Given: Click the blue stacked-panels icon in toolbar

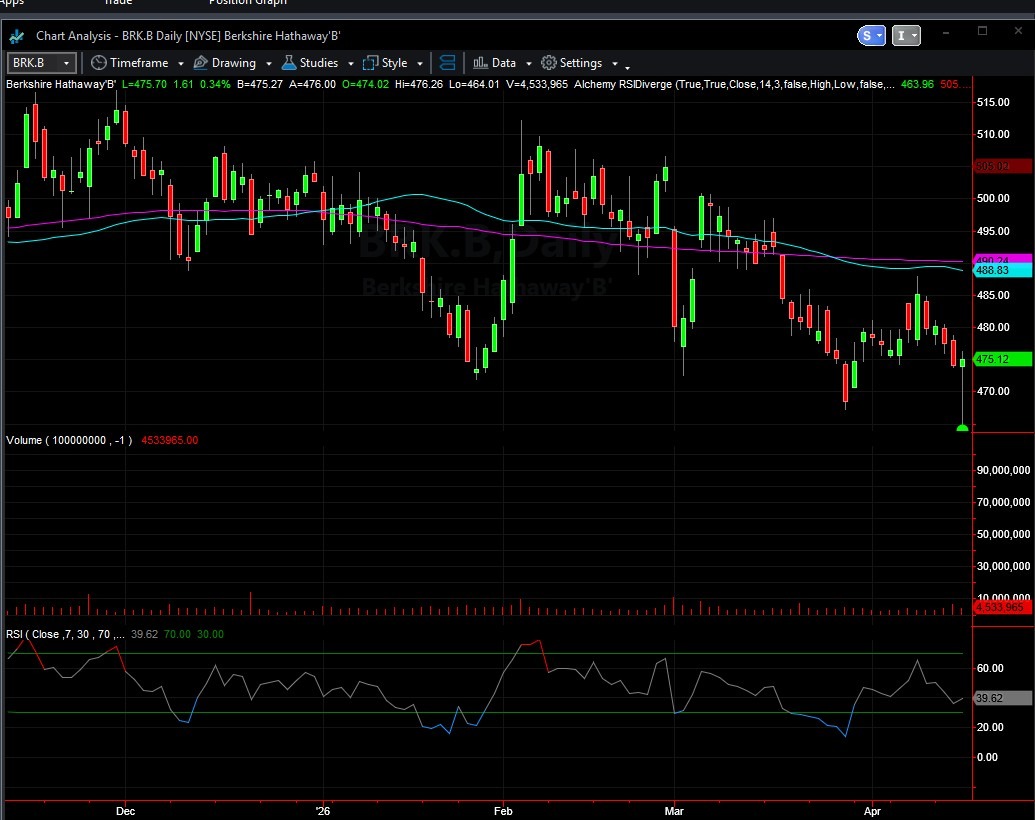Looking at the screenshot, I should click(447, 63).
